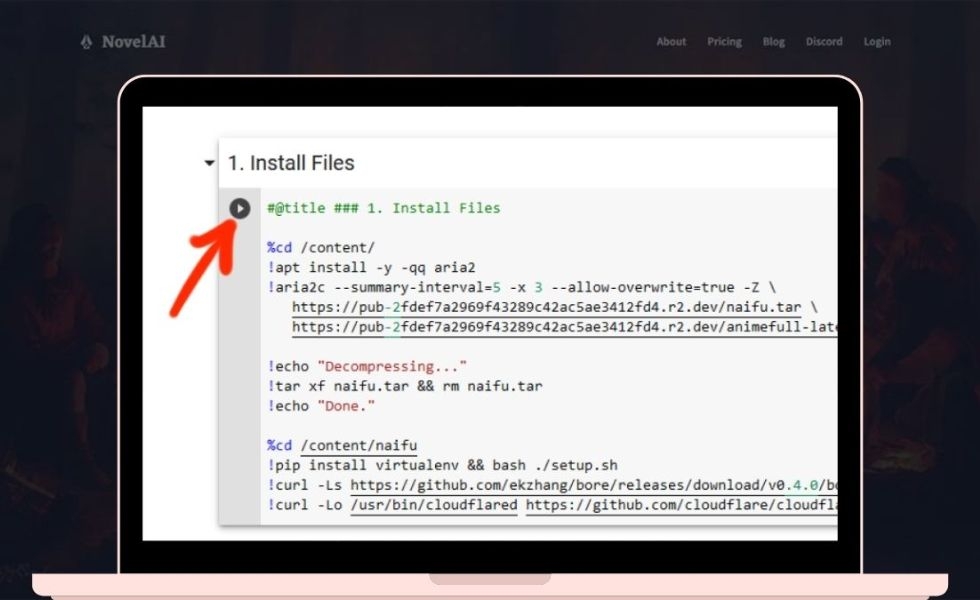Click the /usr/bin/cloudflared path
980x600 pixels.
(434, 505)
